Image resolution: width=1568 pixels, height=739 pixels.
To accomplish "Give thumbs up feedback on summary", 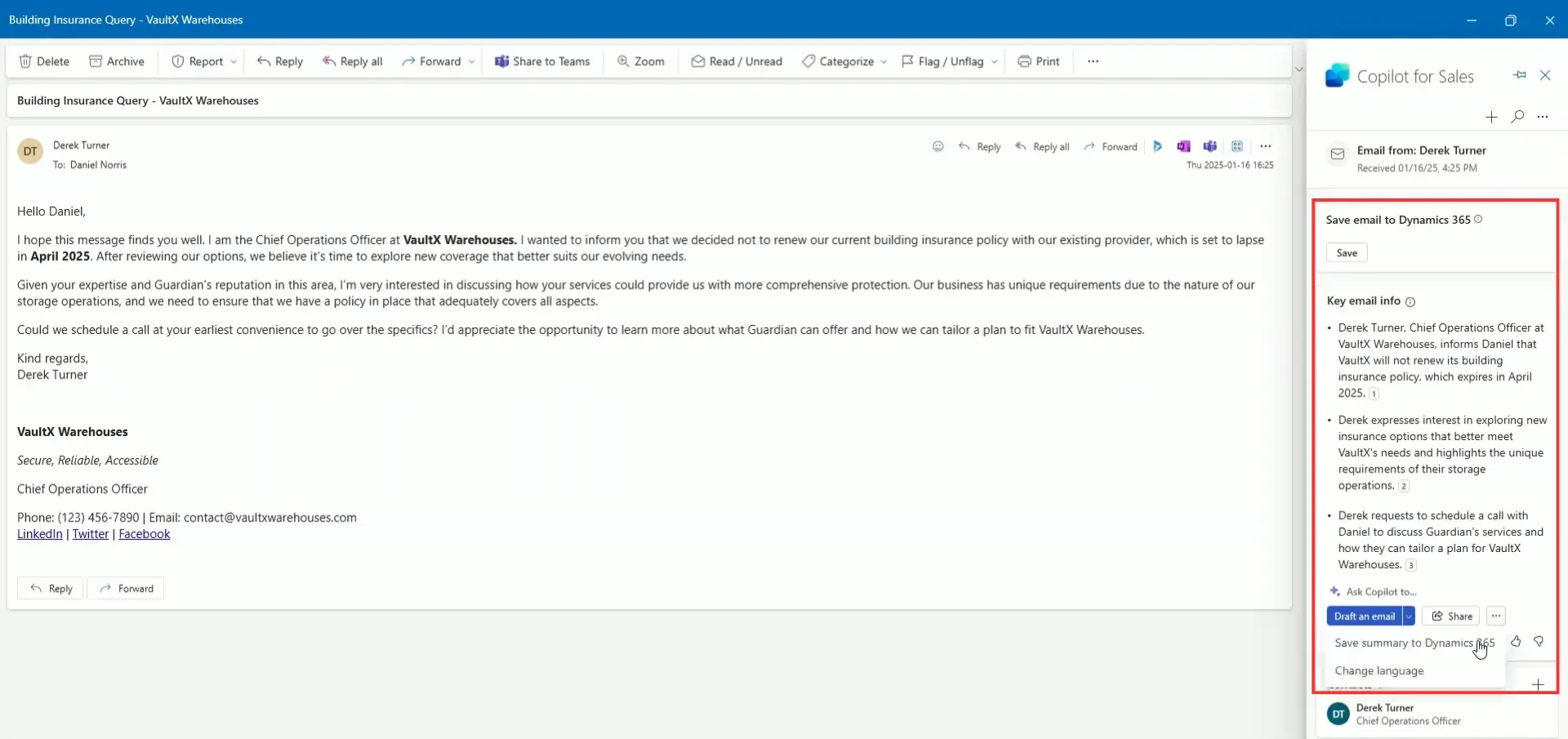I will (x=1516, y=642).
